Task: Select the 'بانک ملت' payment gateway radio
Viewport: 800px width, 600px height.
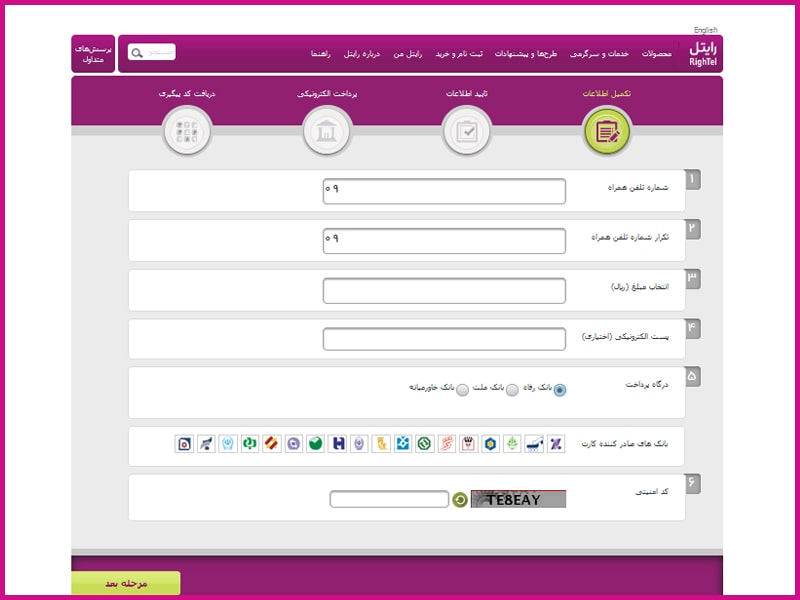Action: click(512, 390)
